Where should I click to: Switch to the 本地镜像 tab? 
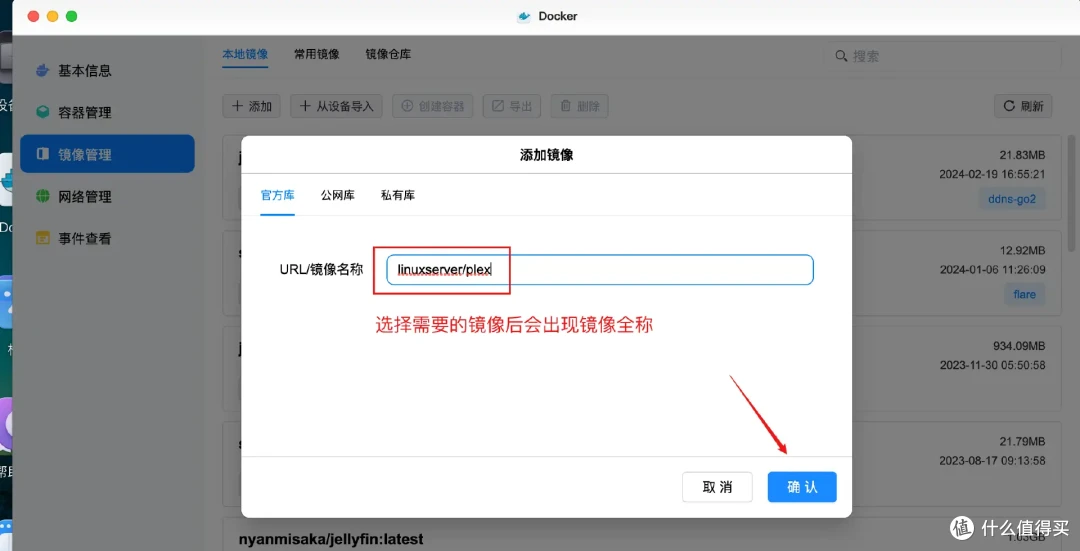coord(245,54)
